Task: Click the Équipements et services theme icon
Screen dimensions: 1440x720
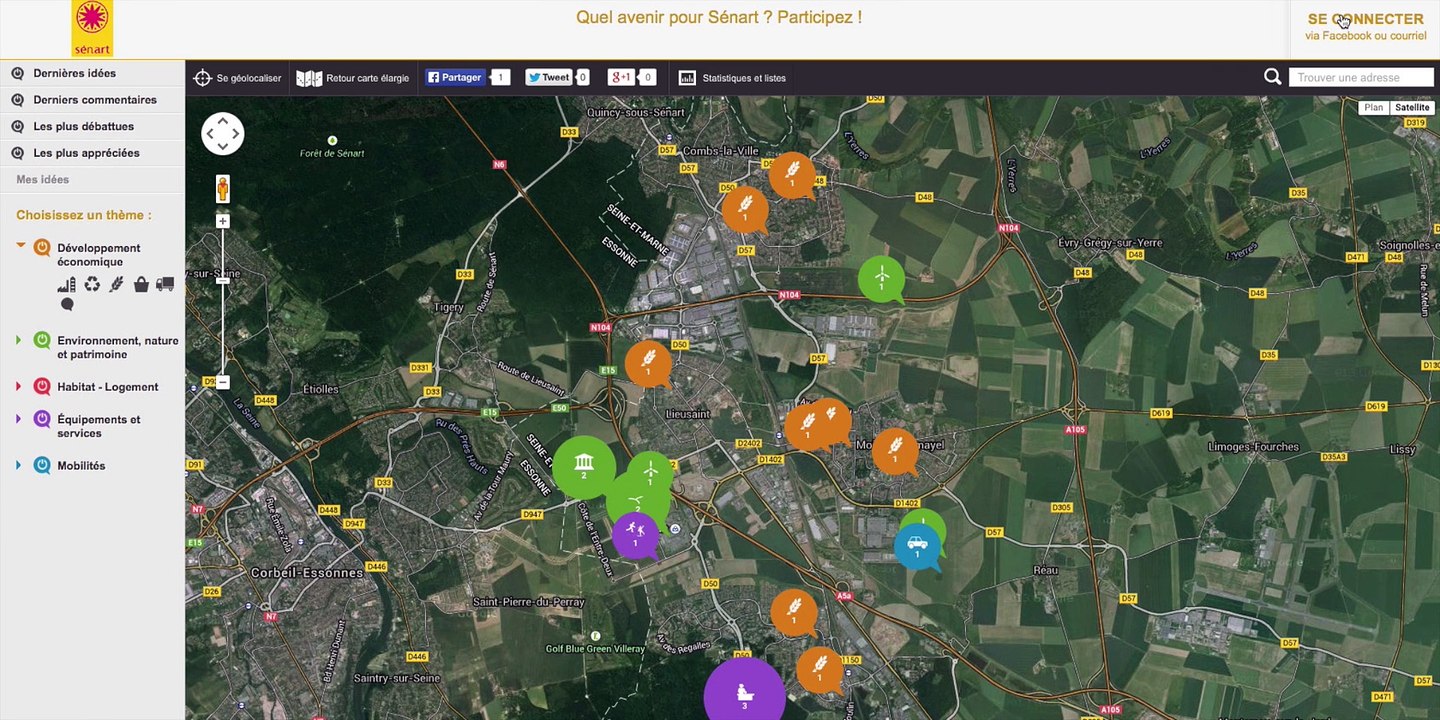Action: [42, 419]
